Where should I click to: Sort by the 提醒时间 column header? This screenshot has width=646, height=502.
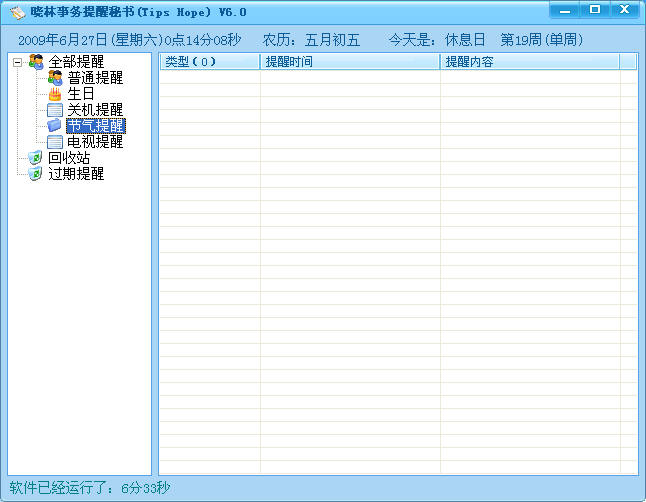[x=350, y=62]
